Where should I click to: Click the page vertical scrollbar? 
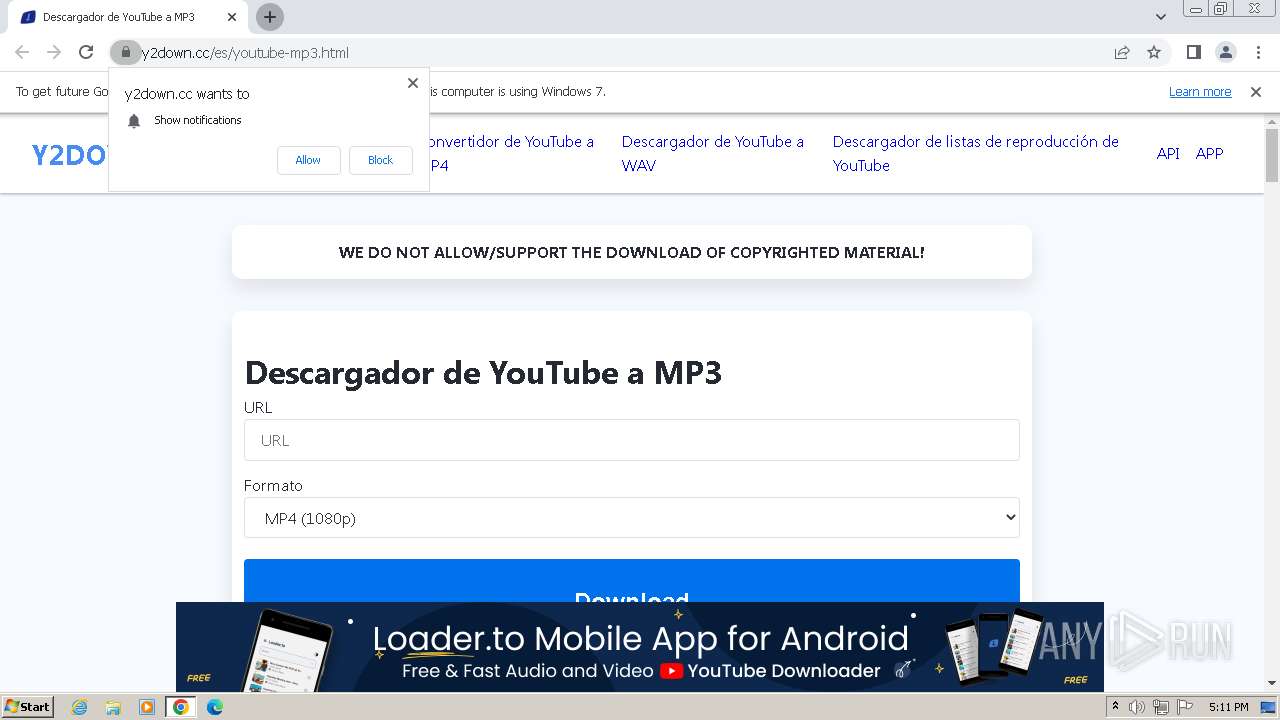click(1272, 156)
